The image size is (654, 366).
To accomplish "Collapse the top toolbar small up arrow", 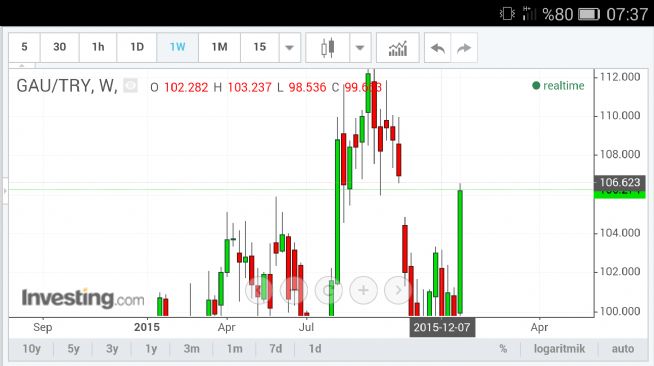I will coord(22,65).
